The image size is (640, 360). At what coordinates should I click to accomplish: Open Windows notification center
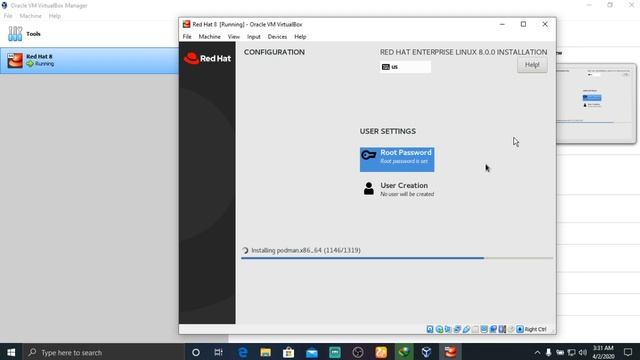(x=628, y=352)
